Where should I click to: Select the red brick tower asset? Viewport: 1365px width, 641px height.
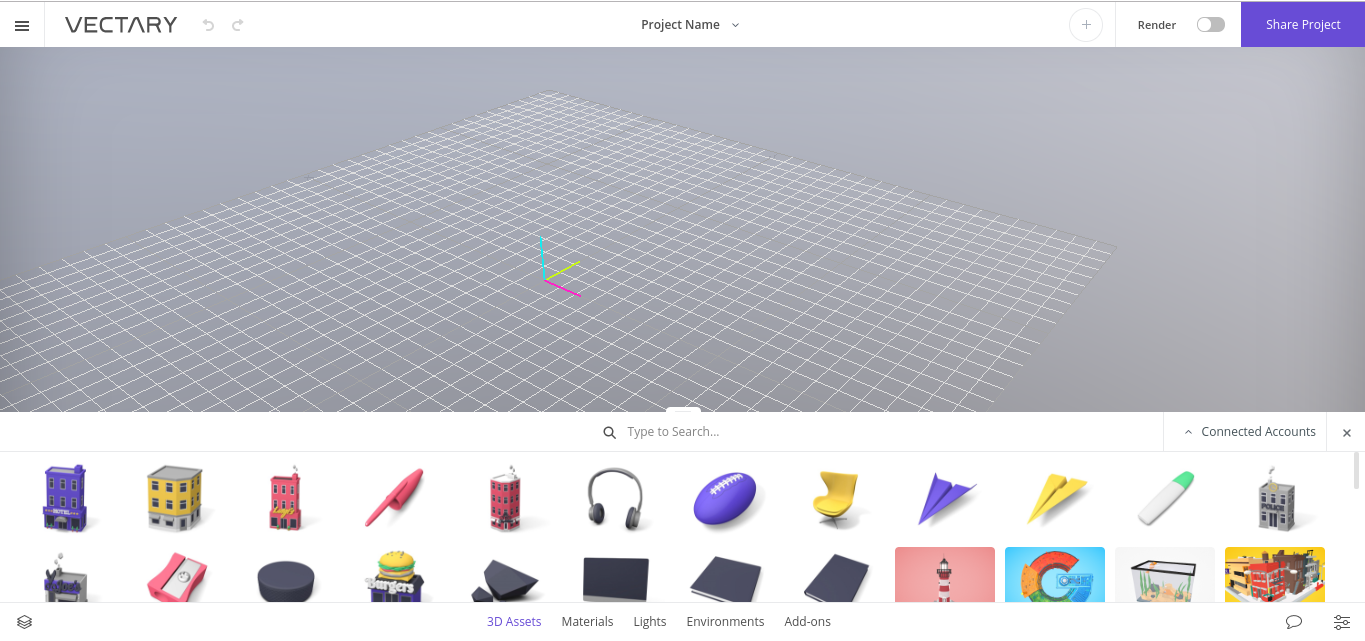pyautogui.click(x=507, y=497)
